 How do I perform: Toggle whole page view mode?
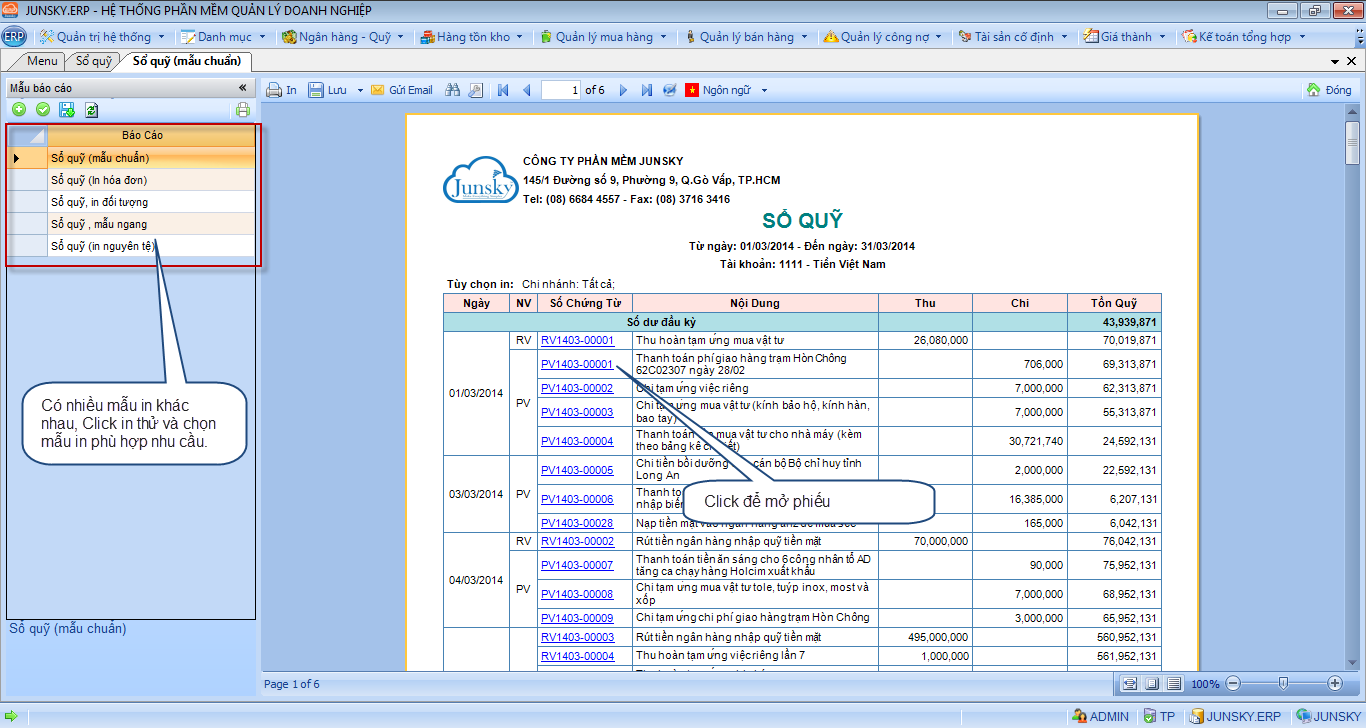1151,684
